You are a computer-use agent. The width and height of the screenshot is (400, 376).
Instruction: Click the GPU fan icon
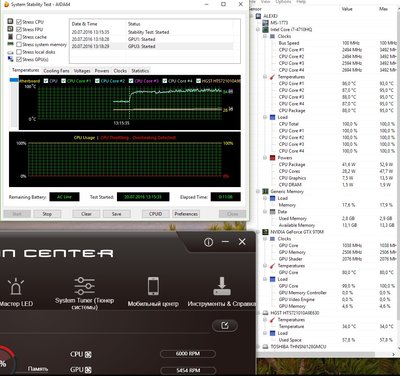[88, 370]
